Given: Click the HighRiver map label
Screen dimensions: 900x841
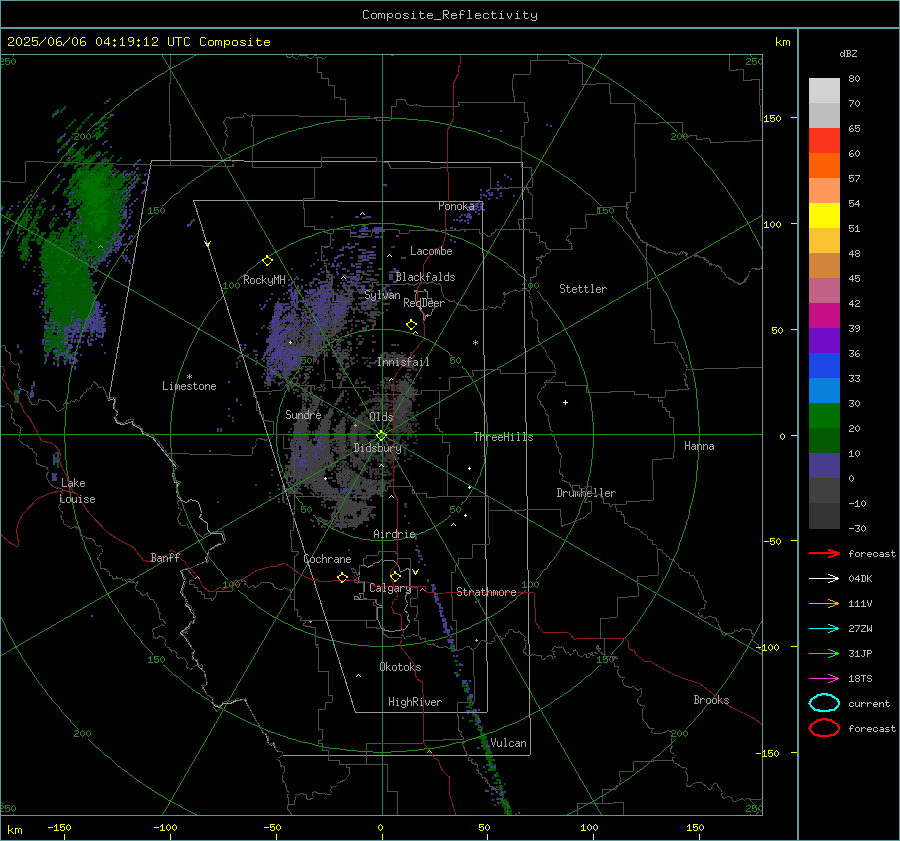Looking at the screenshot, I should pos(415,702).
